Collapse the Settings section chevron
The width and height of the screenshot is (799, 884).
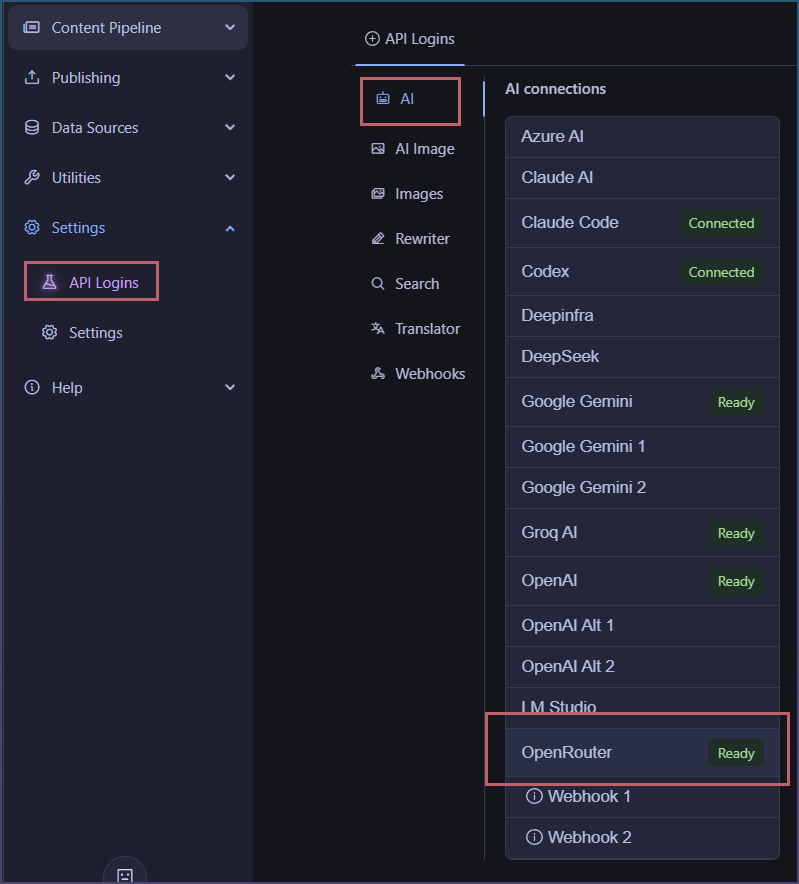(230, 228)
